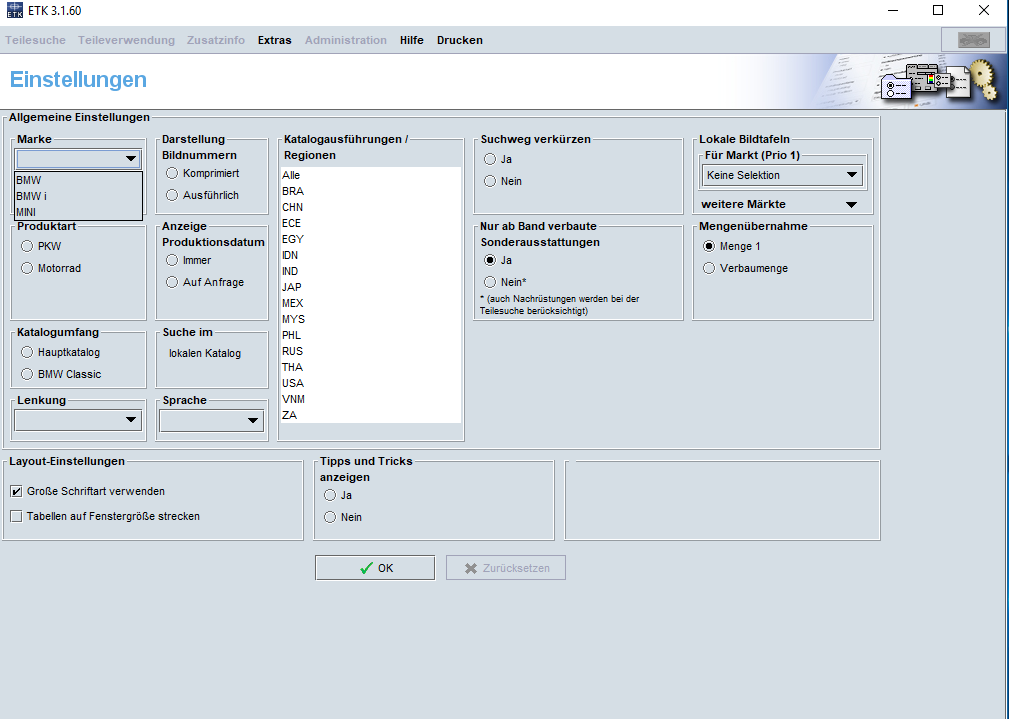Open the Drucken menu
Screen dimensions: 1009x719
[x=459, y=40]
